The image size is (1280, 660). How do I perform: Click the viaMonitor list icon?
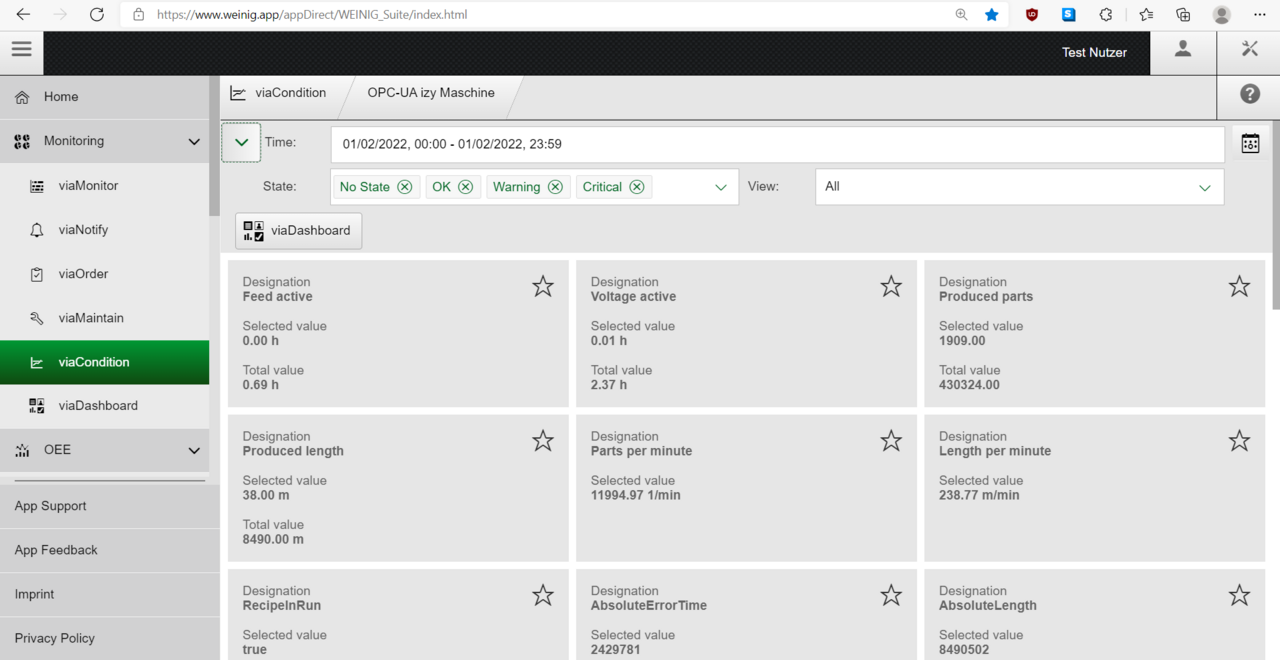(x=37, y=186)
